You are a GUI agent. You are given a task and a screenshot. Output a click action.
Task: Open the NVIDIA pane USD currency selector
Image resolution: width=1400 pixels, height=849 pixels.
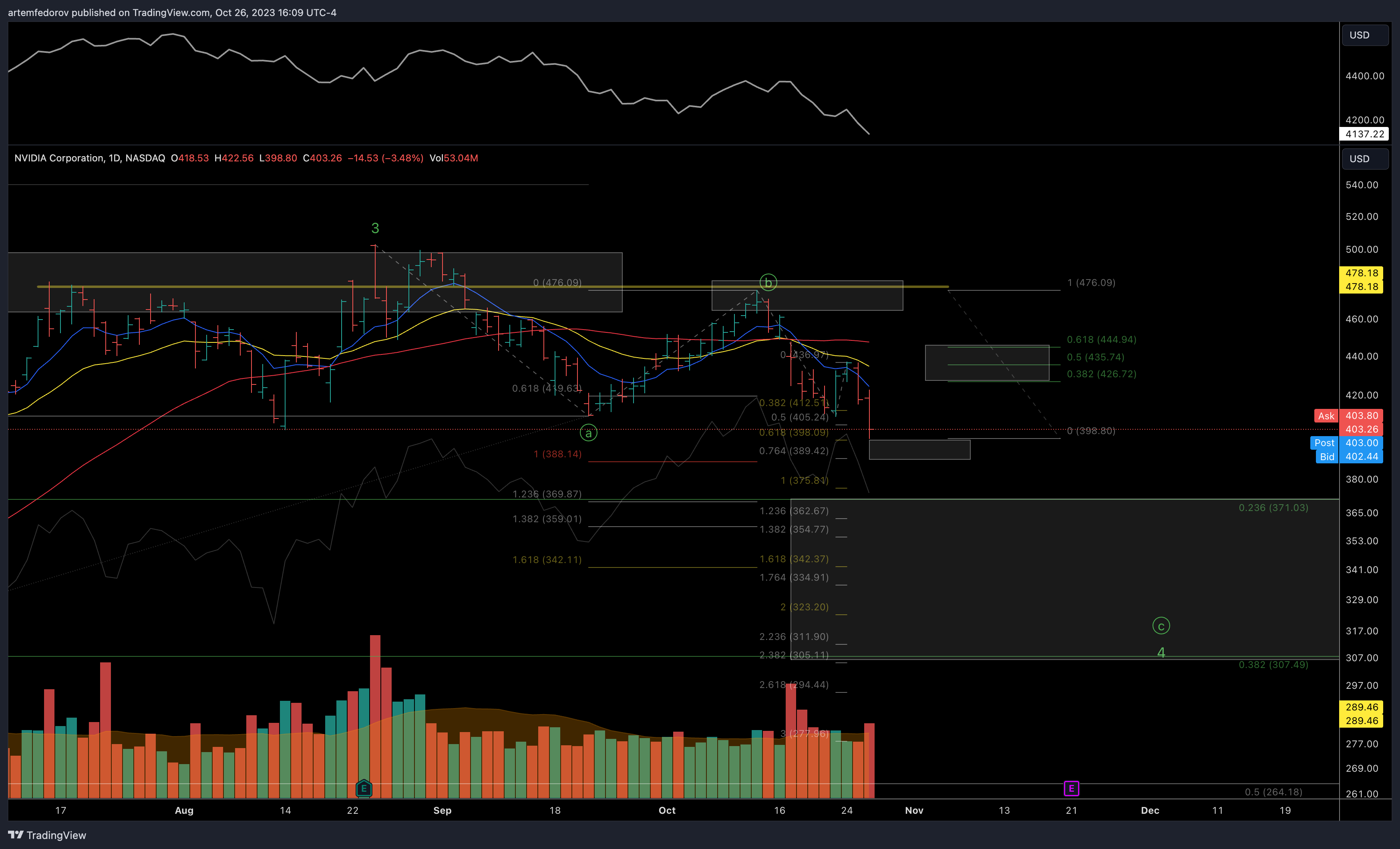click(x=1365, y=159)
